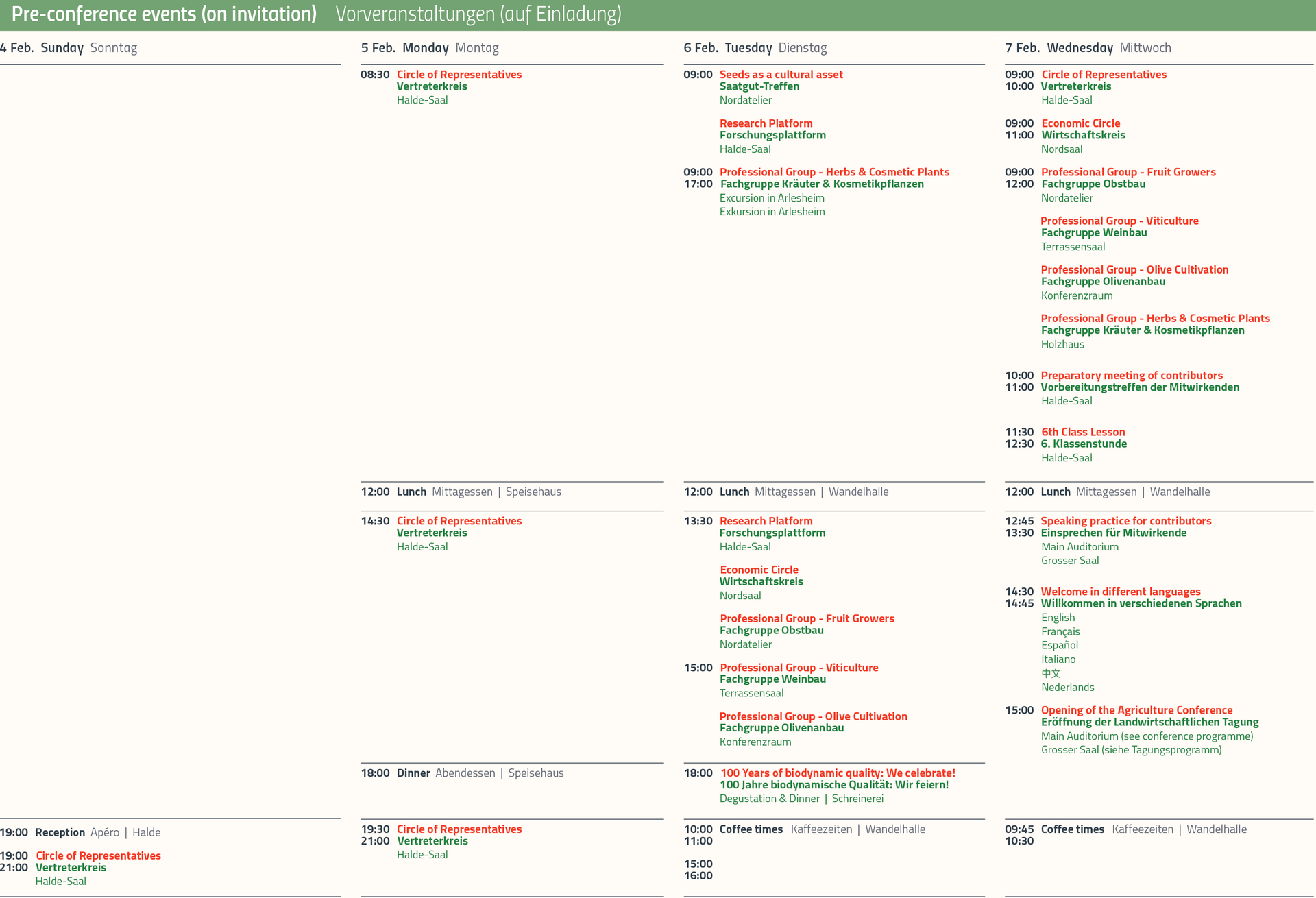
Task: Click the '7 Feb. Wednesday Mittwoch' column heading
Action: click(x=1088, y=48)
